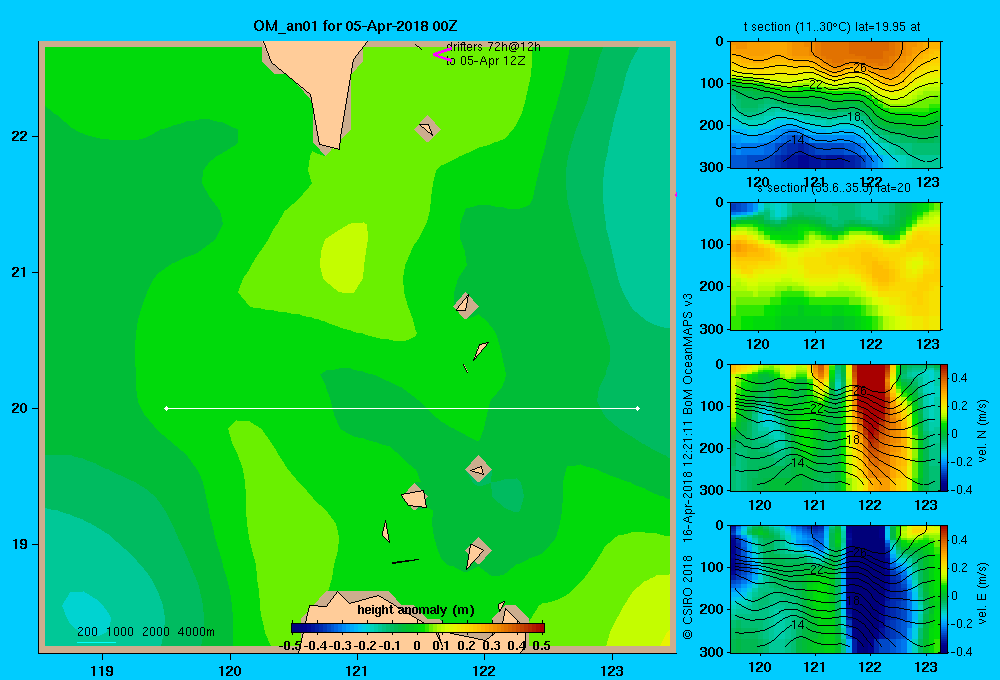Click the 's section' title above the salinity plot
Viewport: 1000px width, 680px height.
[834, 188]
